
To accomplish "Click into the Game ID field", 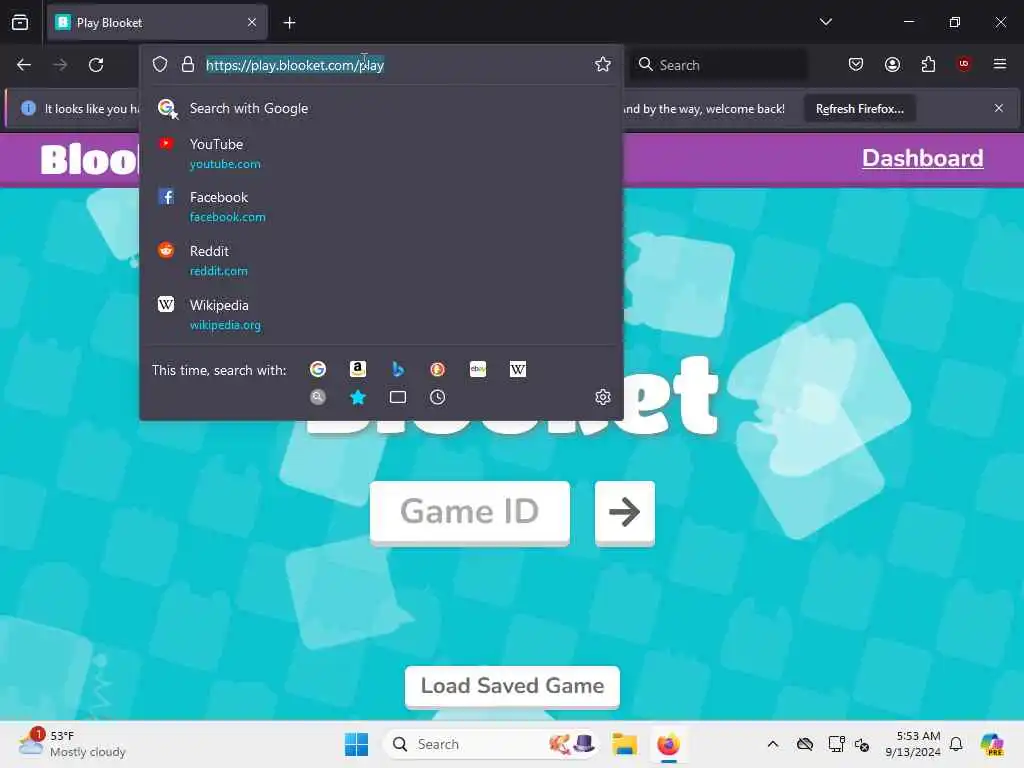I will point(470,512).
